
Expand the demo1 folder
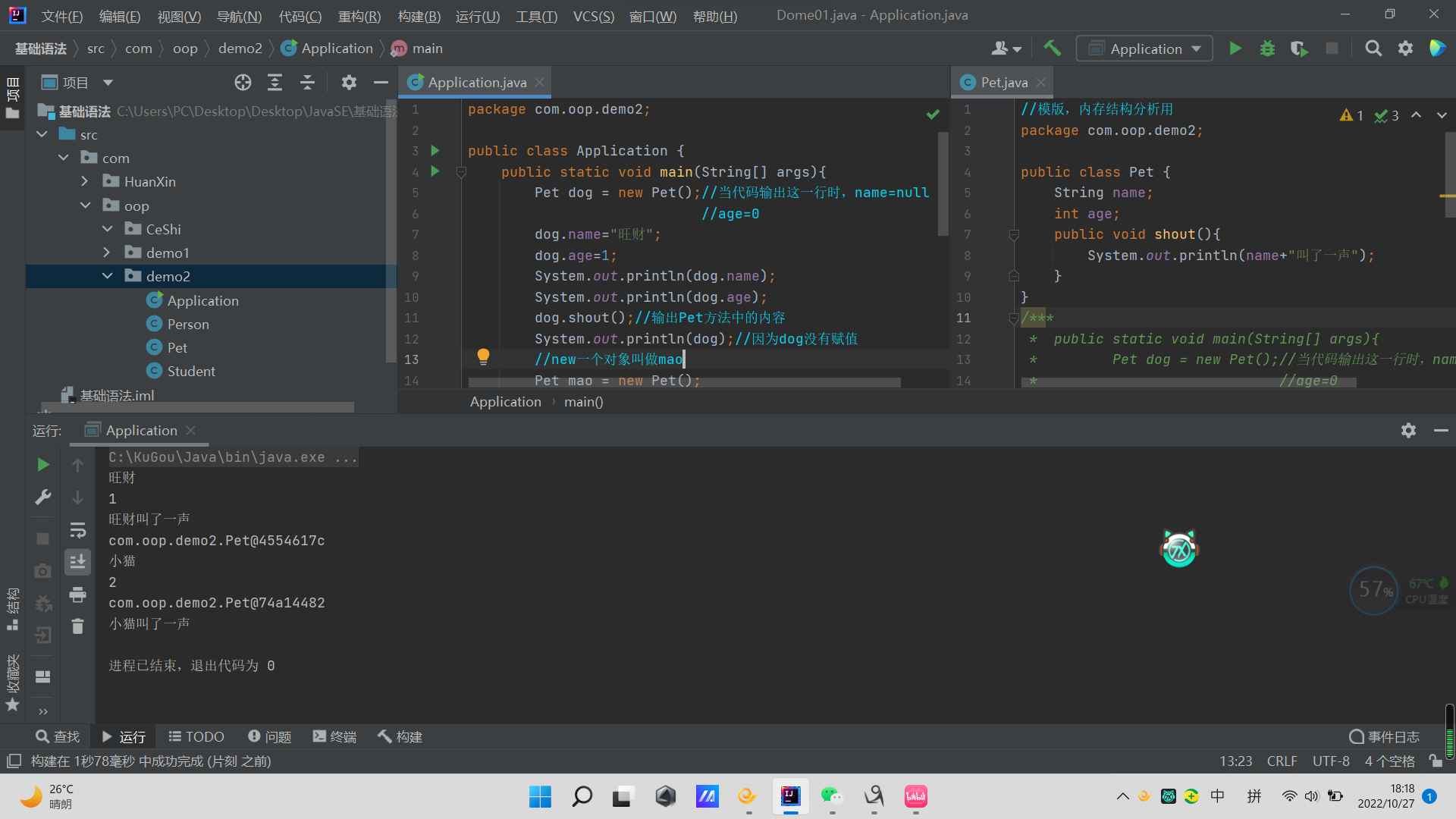coord(107,253)
